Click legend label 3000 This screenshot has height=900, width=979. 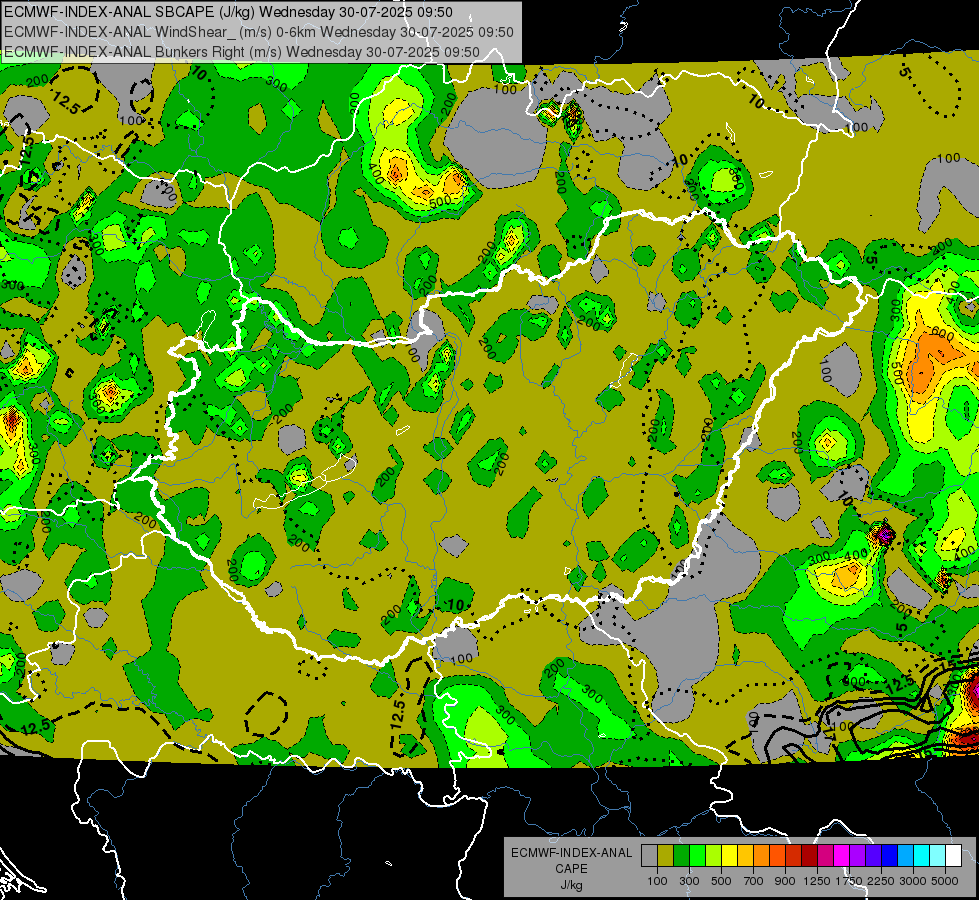point(913,881)
